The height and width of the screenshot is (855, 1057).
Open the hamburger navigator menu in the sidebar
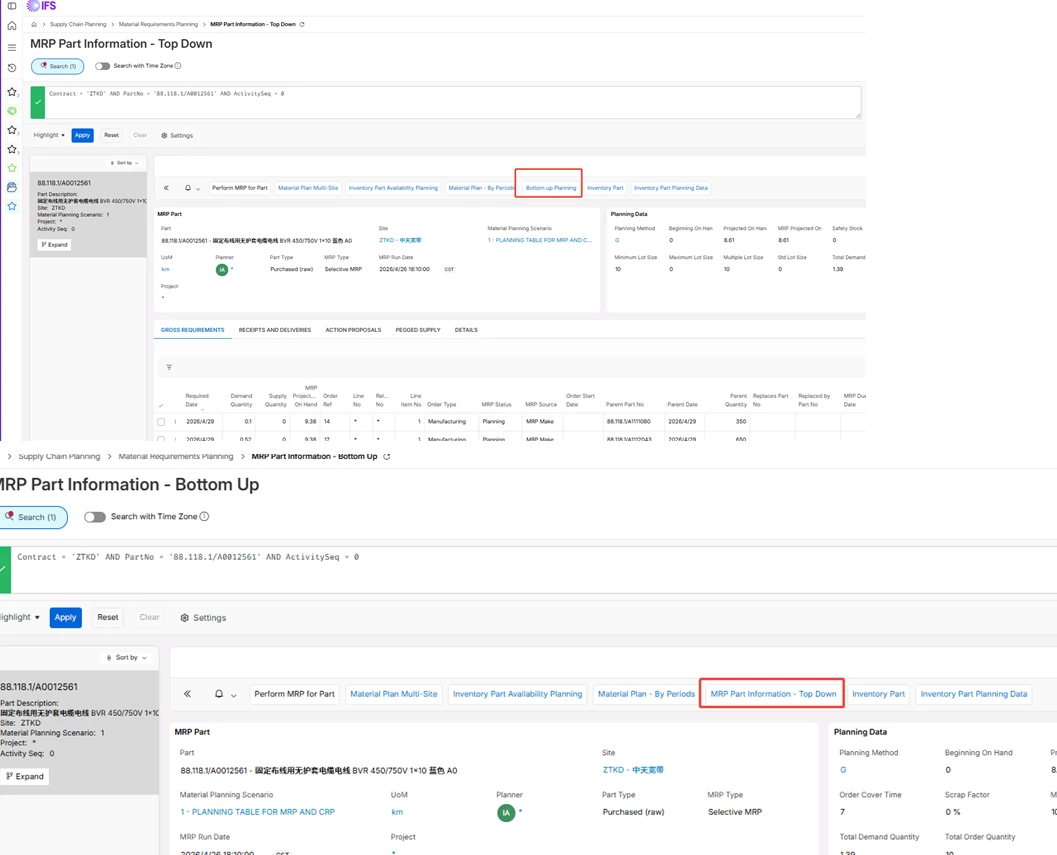tap(11, 47)
